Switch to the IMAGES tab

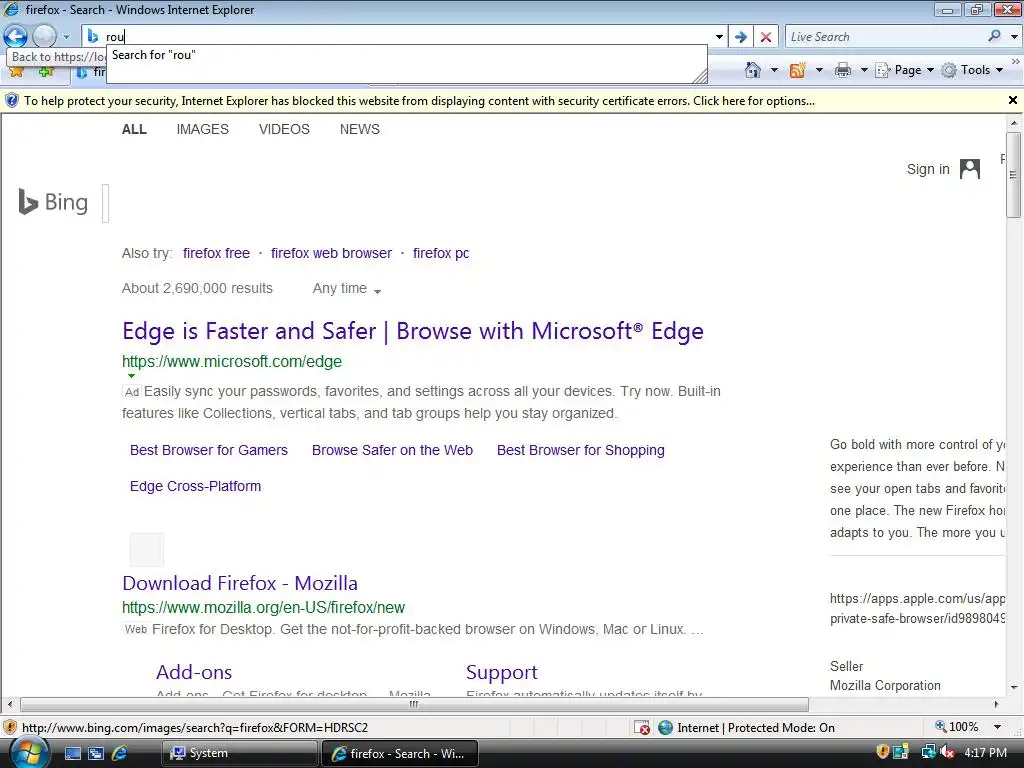202,129
